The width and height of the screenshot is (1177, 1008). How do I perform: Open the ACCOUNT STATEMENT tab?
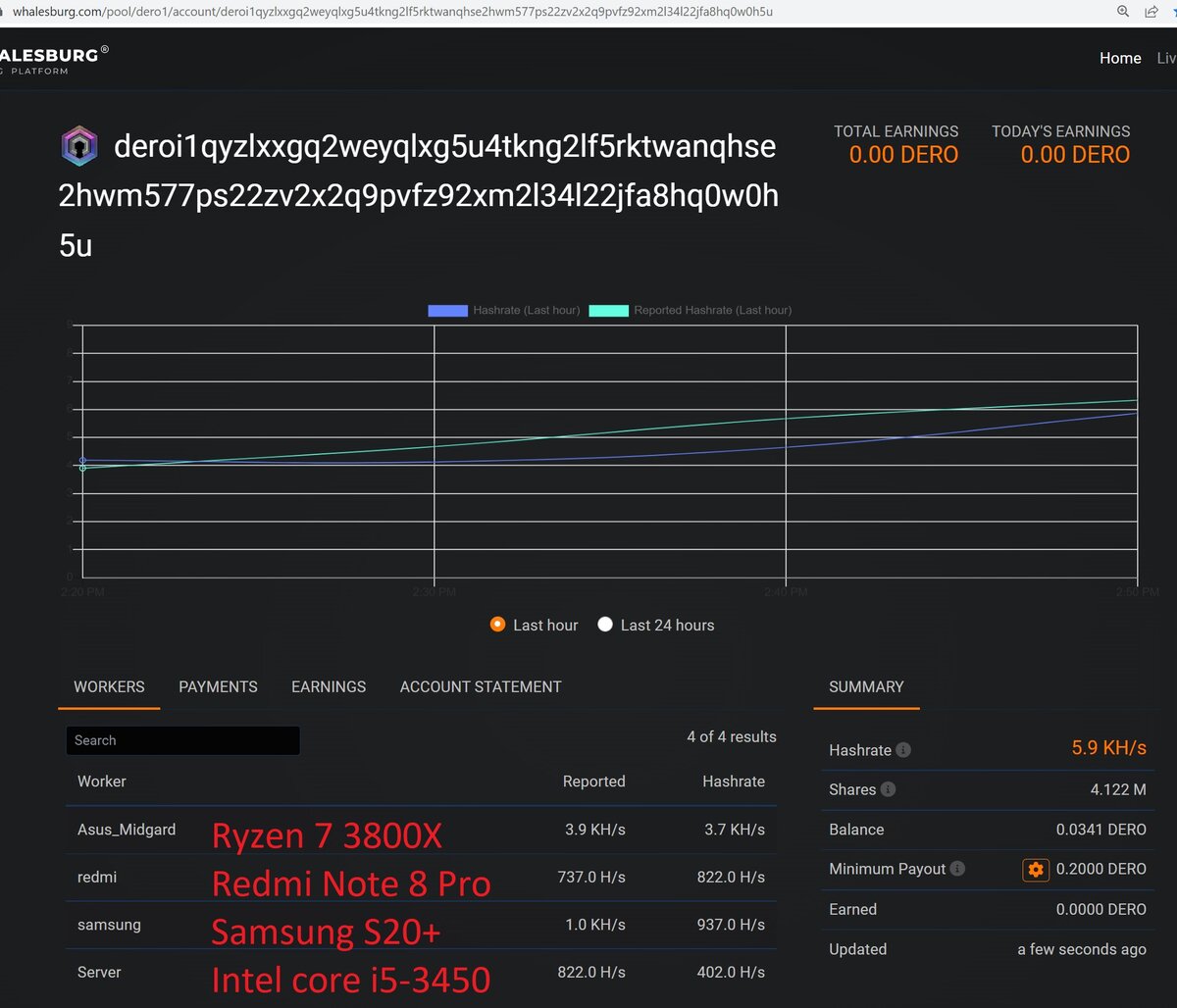click(x=481, y=687)
